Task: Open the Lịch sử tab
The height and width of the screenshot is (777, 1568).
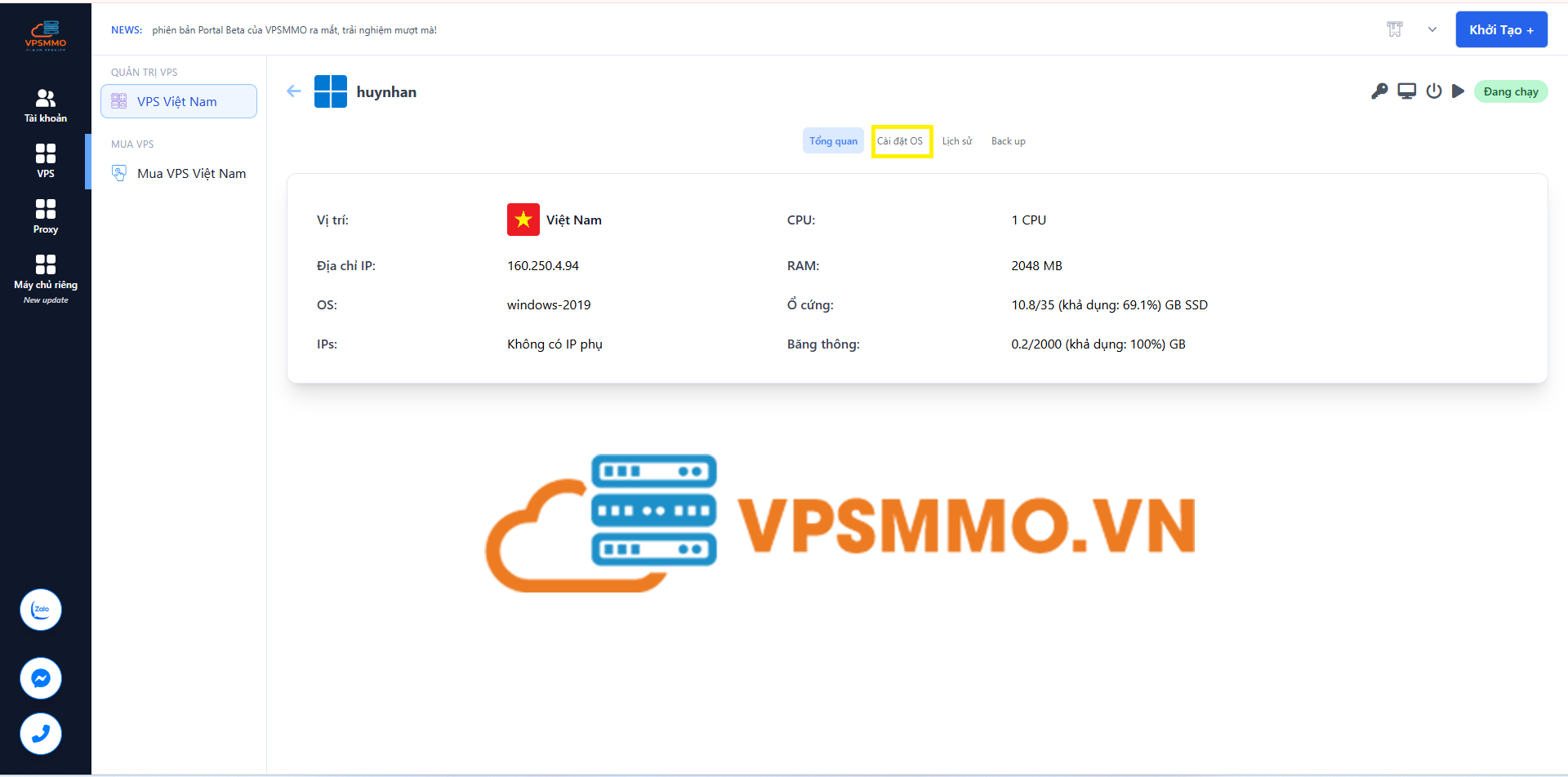Action: pos(956,141)
